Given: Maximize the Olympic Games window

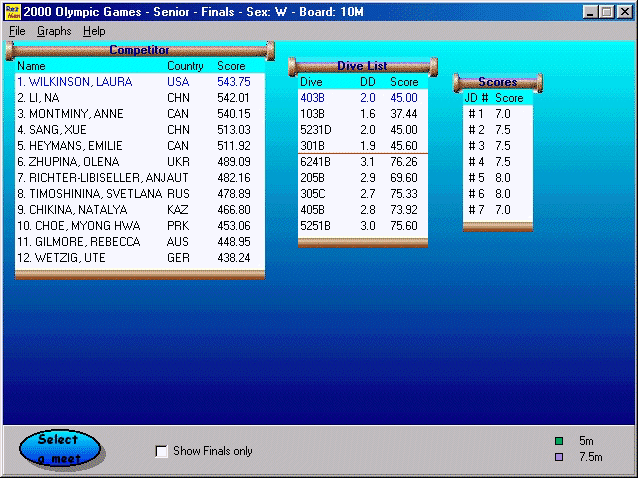Looking at the screenshot, I should click(606, 12).
